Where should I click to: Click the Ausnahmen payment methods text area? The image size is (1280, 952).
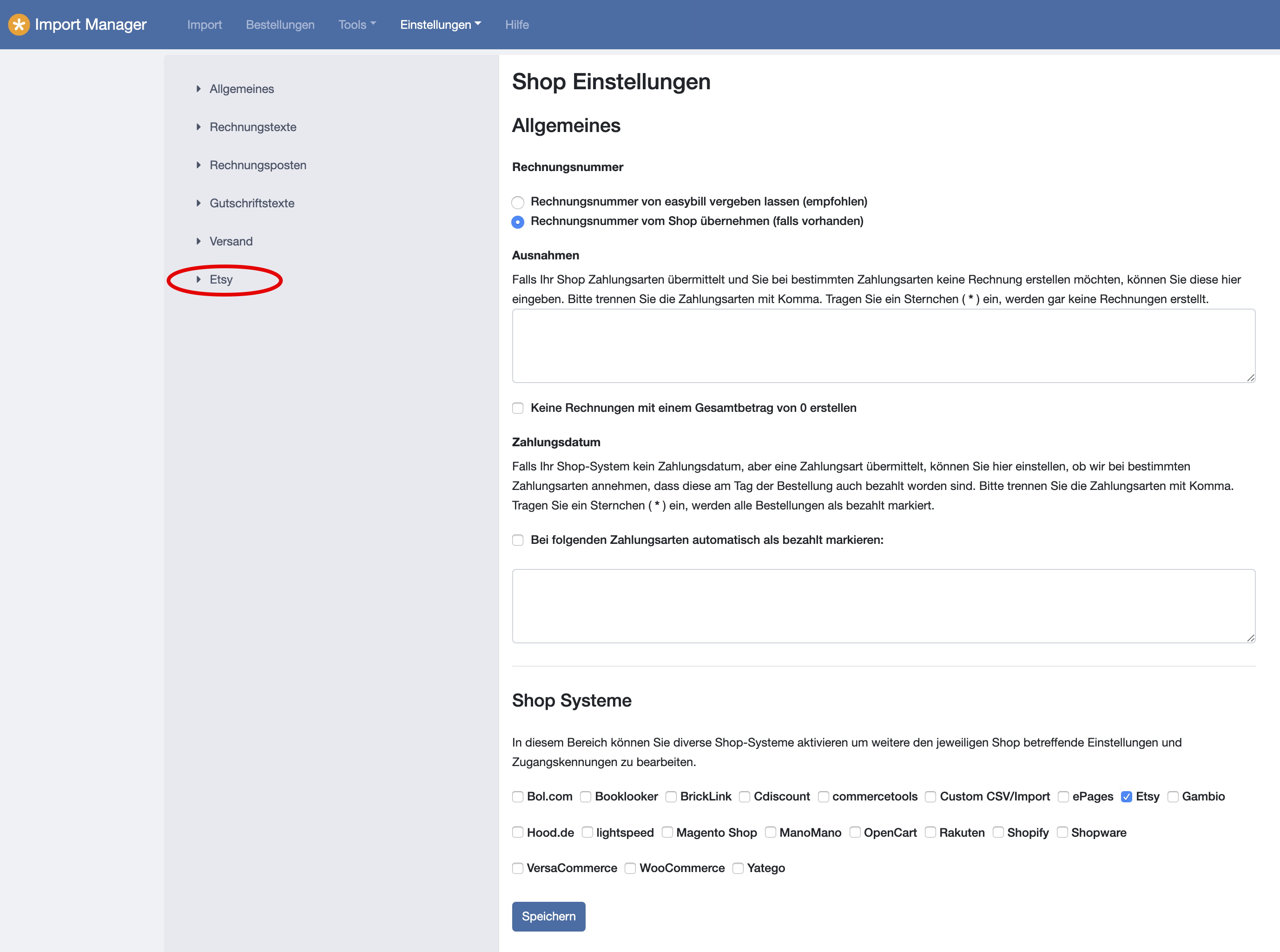884,346
